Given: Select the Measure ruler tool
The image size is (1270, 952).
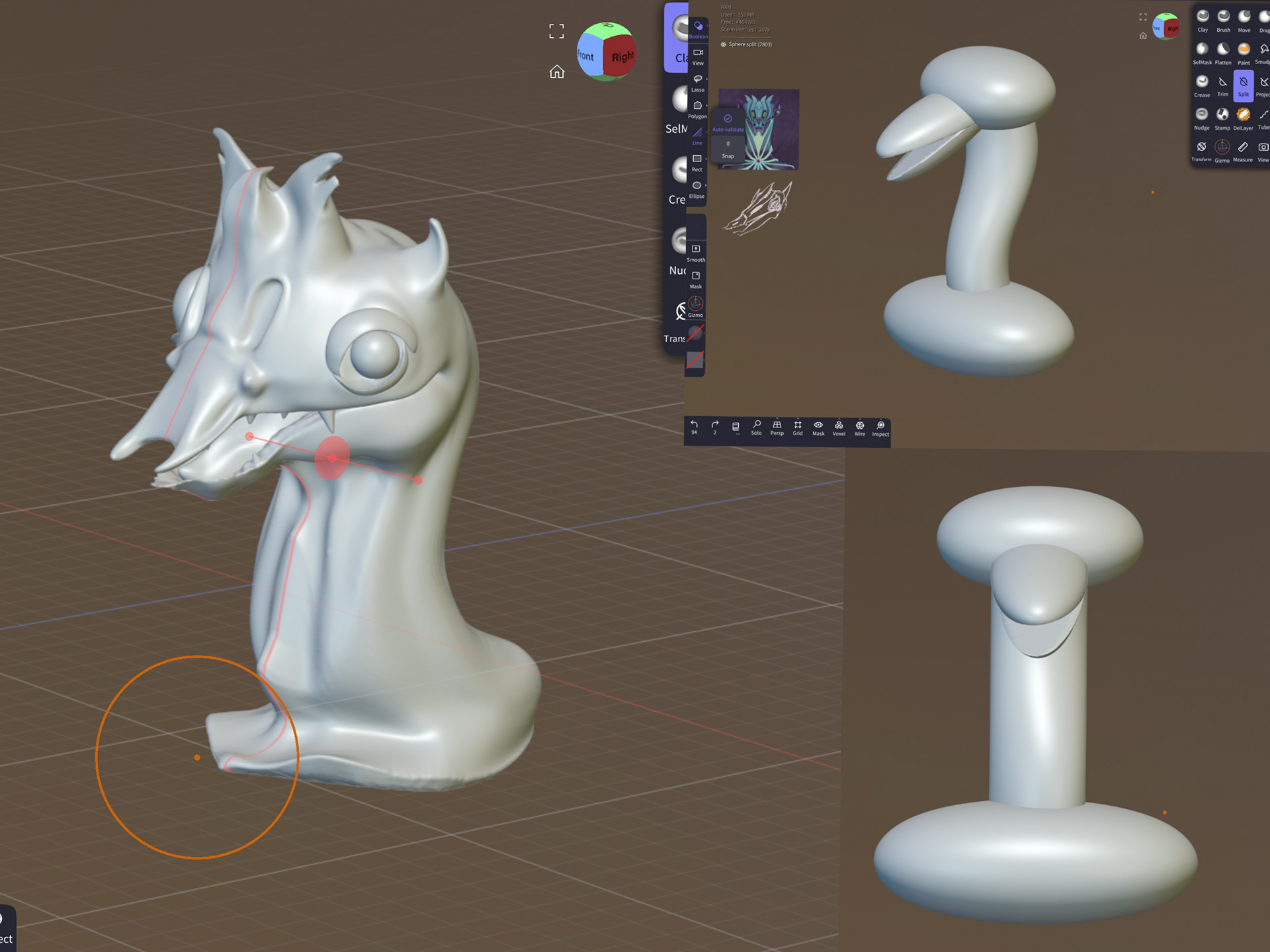Looking at the screenshot, I should [x=1243, y=150].
